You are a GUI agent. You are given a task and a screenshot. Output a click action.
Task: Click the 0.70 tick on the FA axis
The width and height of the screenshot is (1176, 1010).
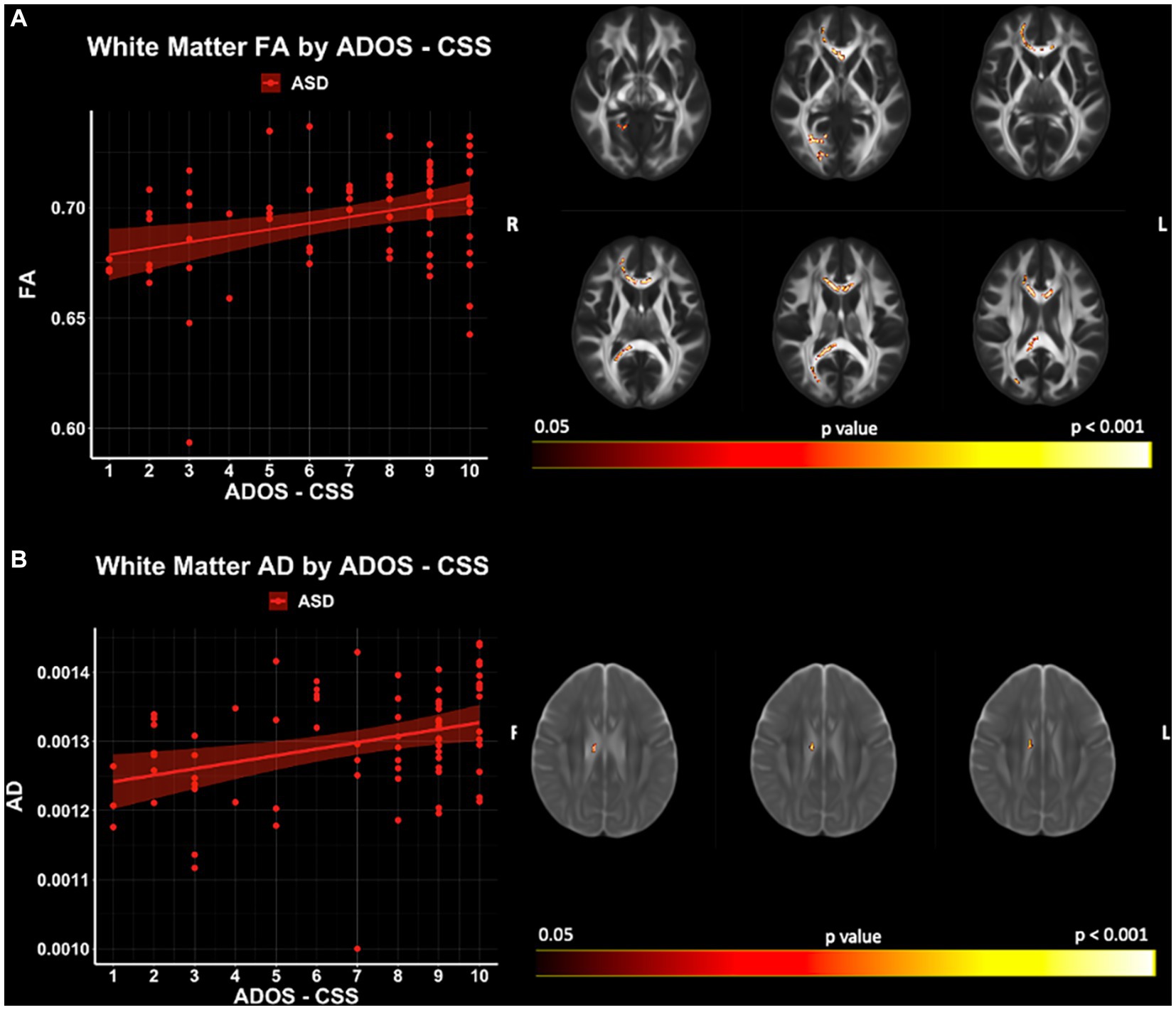68,208
